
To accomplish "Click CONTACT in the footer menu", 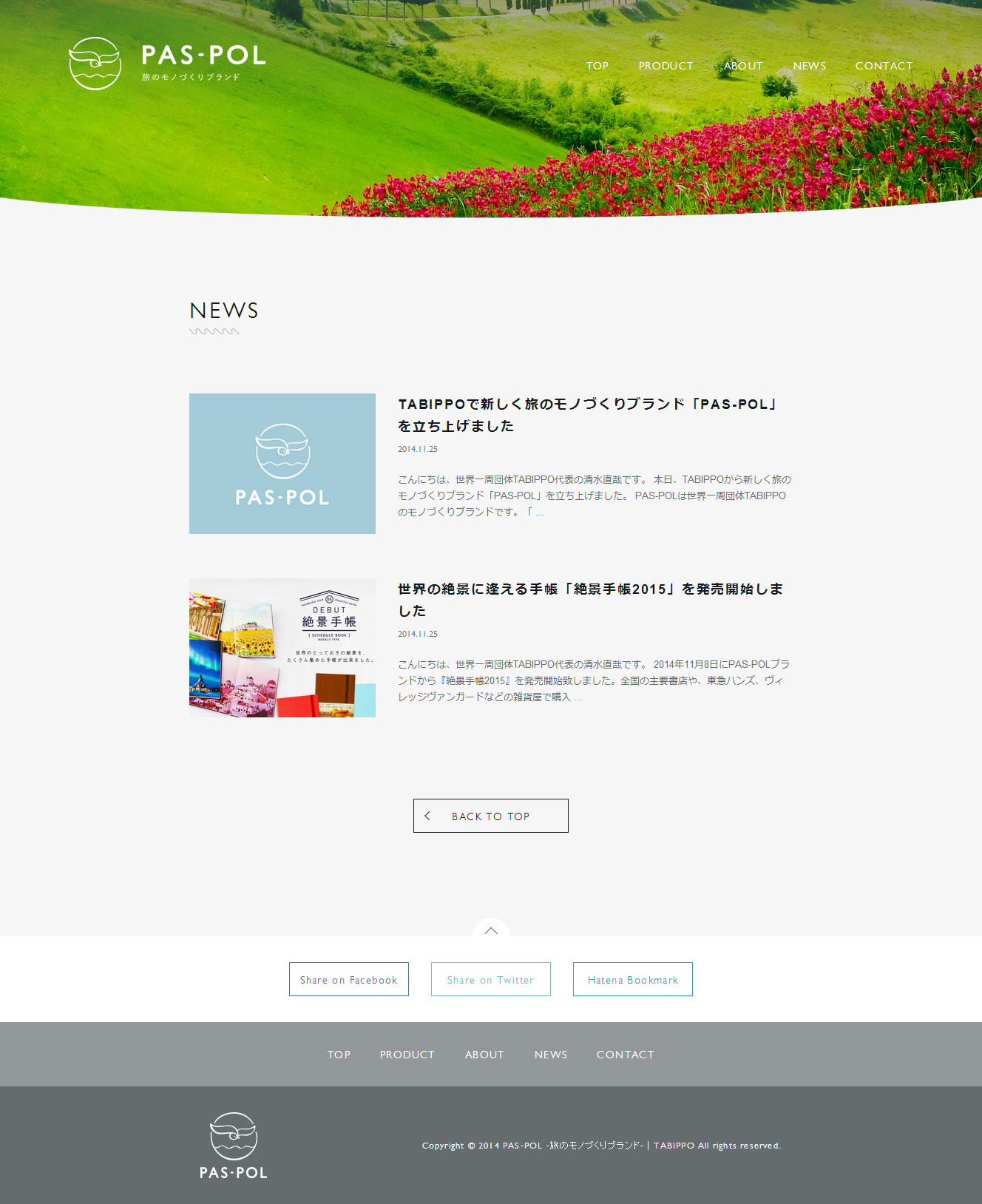I will pos(625,1055).
